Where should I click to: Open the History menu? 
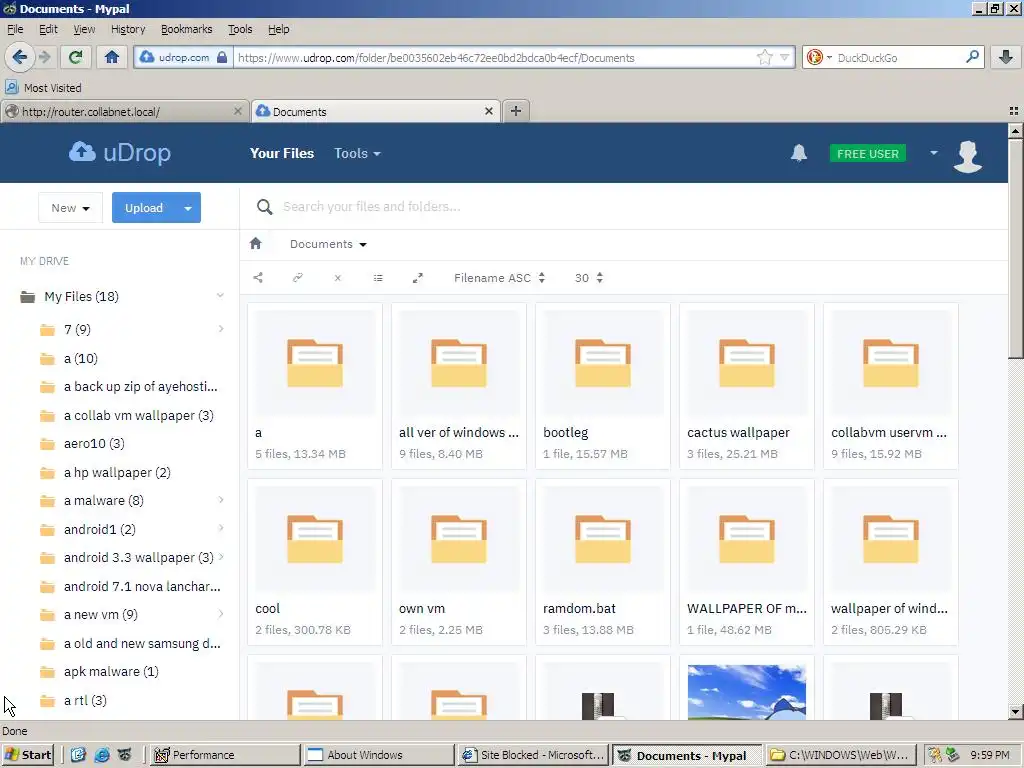coord(128,29)
